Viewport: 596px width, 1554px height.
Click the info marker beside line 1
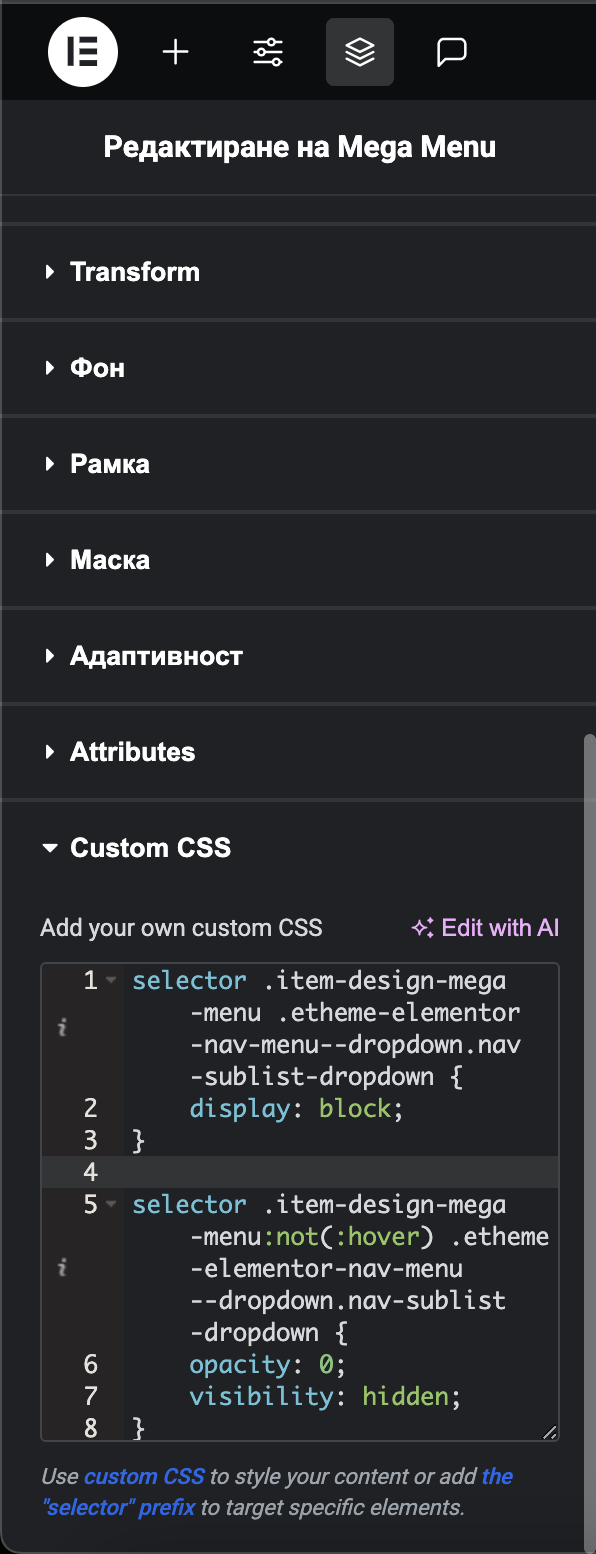(62, 1028)
